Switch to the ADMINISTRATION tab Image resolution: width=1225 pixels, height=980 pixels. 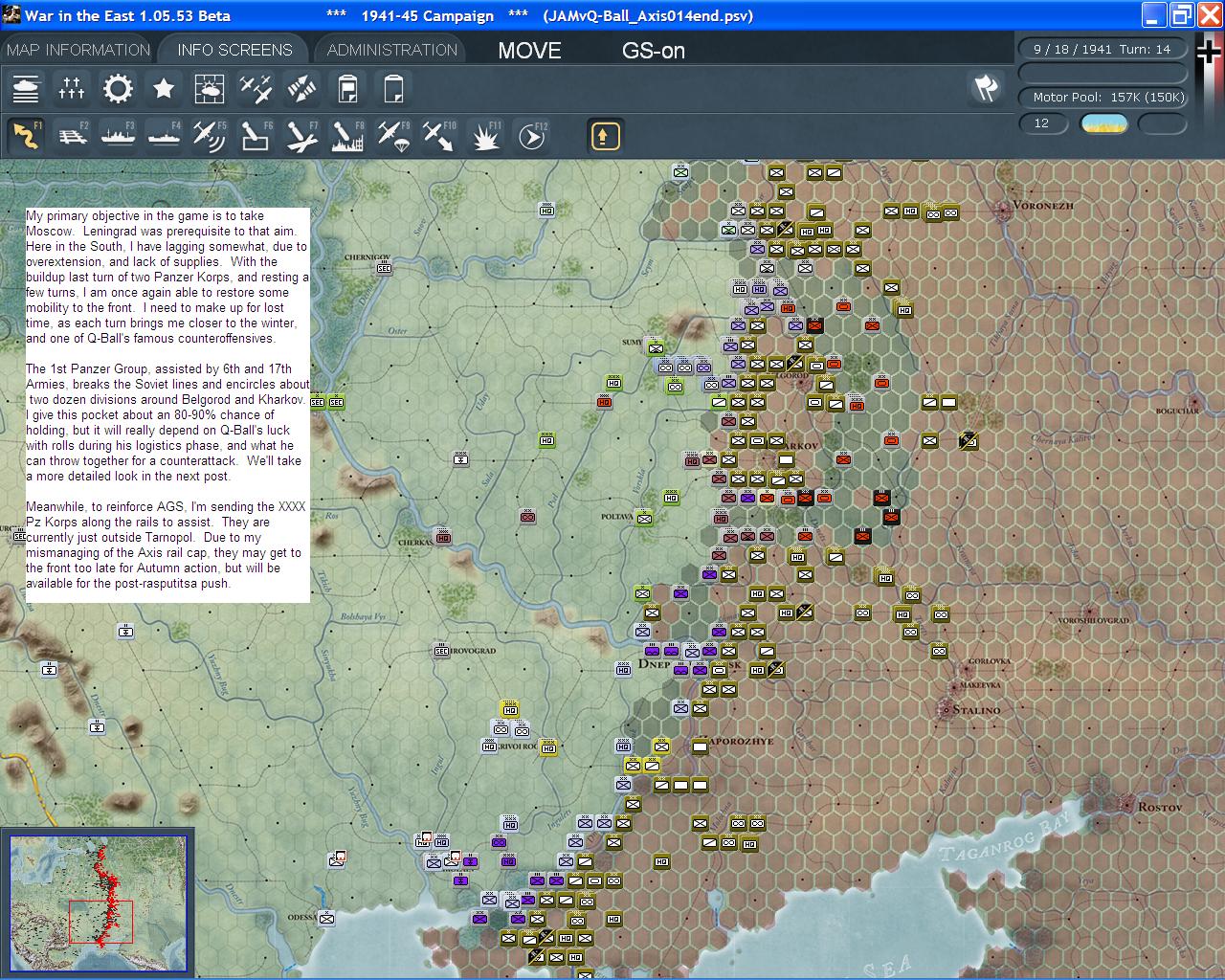click(x=392, y=50)
